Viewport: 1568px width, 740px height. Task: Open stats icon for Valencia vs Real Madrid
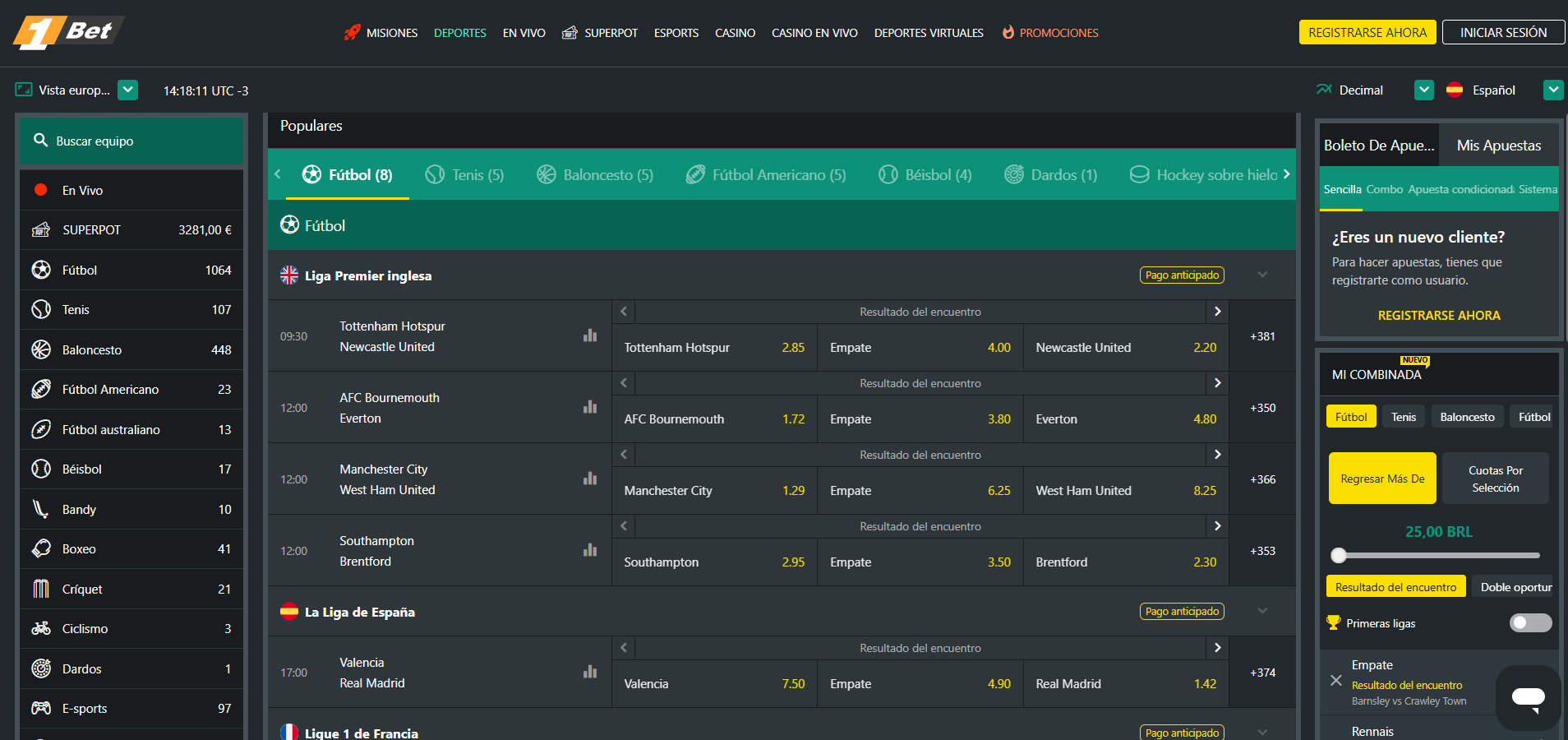[x=590, y=672]
